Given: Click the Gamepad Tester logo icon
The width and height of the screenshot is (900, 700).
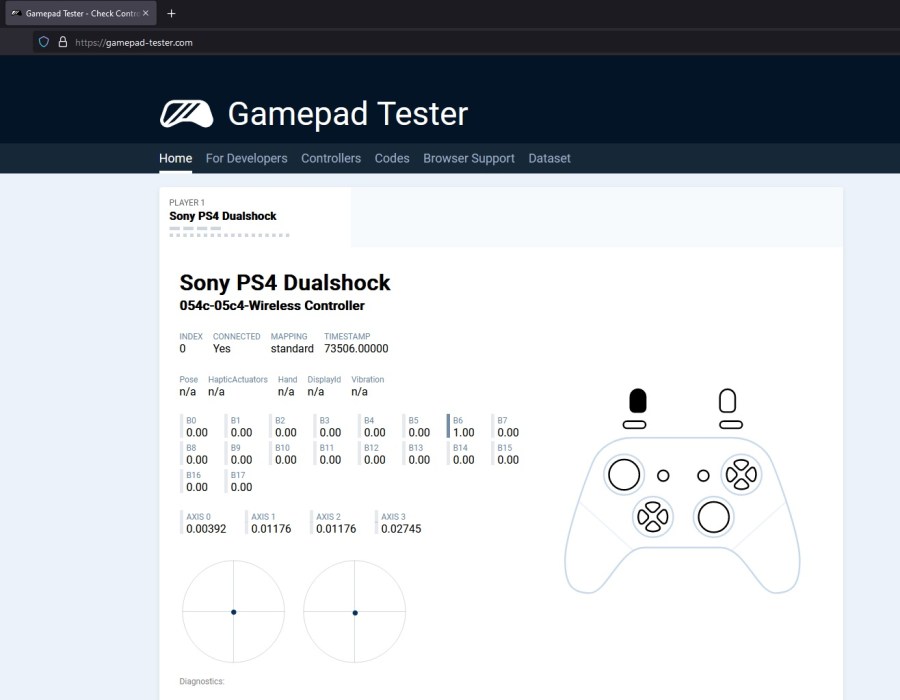Looking at the screenshot, I should pos(186,114).
